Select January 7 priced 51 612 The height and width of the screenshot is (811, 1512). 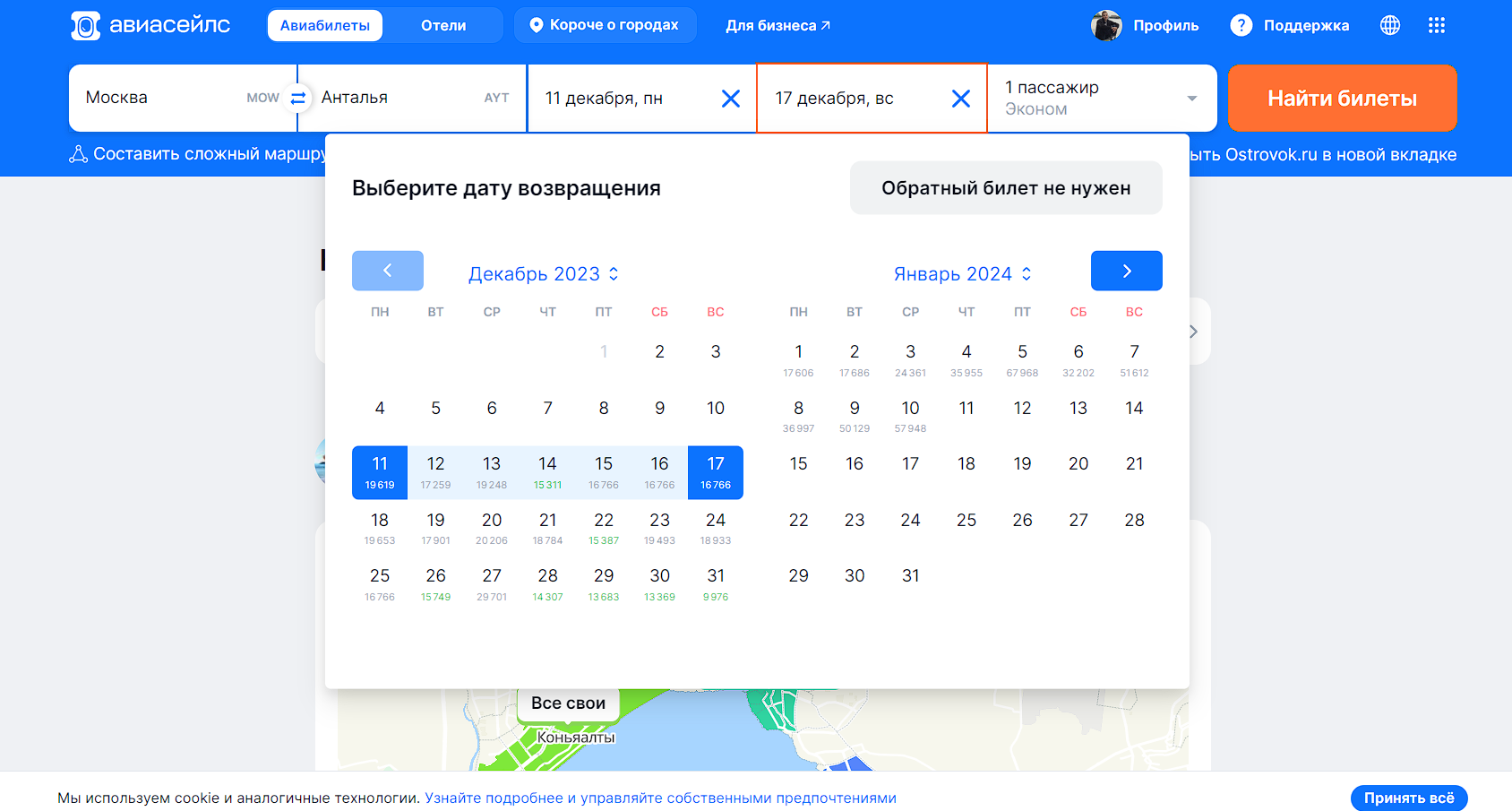[1134, 360]
